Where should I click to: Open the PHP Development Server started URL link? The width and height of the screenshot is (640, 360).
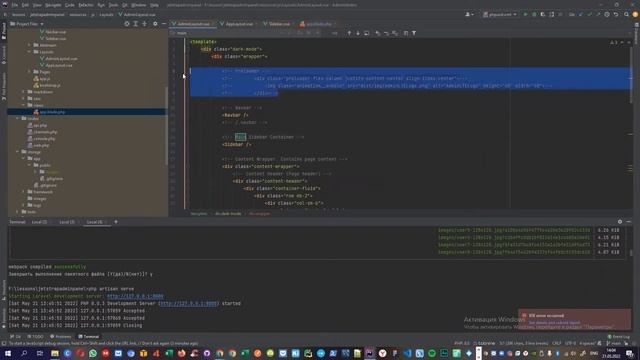pos(188,304)
